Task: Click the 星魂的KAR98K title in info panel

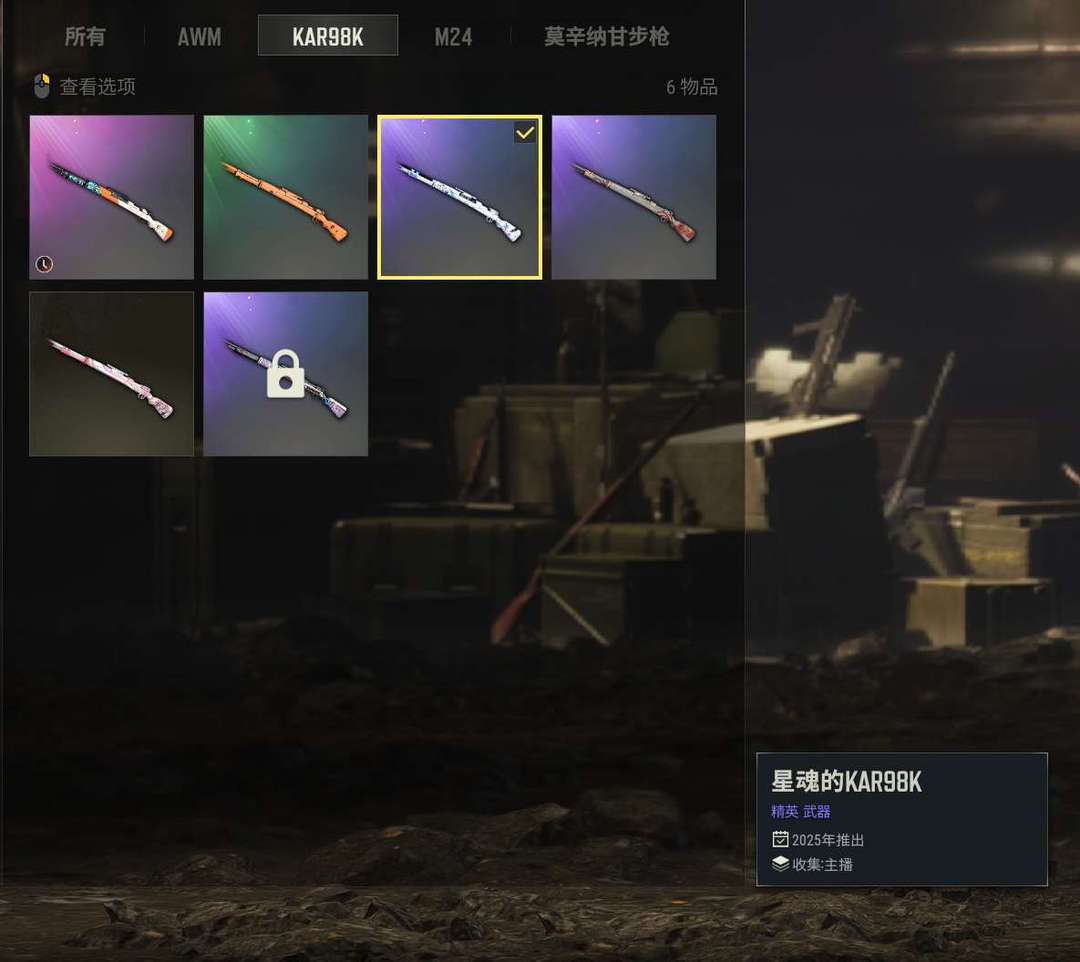Action: [846, 782]
